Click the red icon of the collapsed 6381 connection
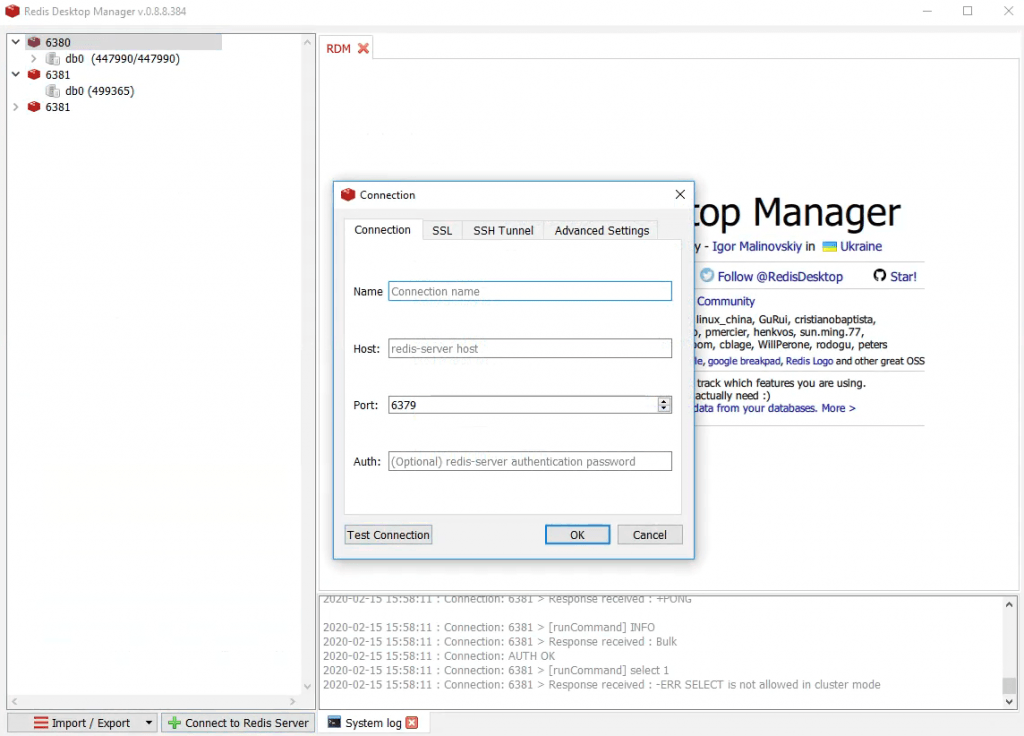This screenshot has width=1024, height=736. tap(34, 106)
